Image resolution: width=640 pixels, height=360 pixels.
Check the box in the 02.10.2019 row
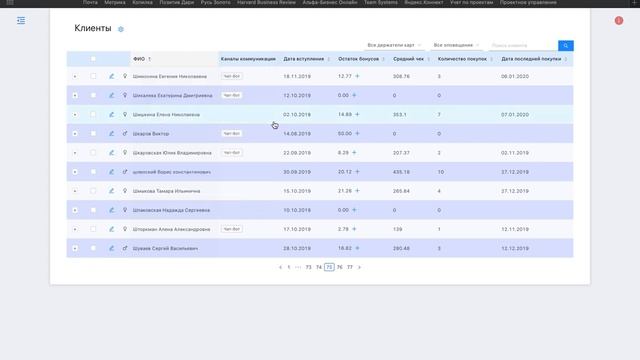click(x=93, y=114)
